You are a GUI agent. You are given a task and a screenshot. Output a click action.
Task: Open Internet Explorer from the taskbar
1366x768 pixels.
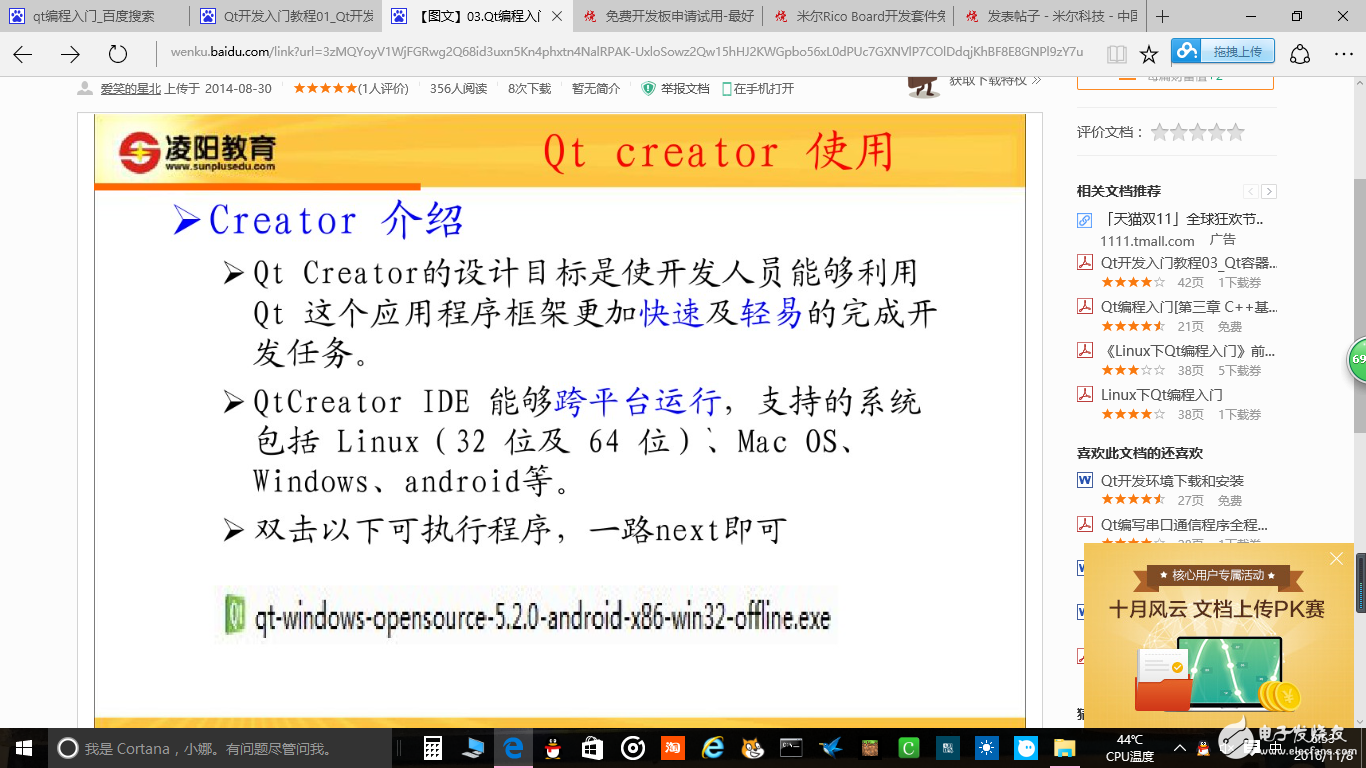pos(712,748)
